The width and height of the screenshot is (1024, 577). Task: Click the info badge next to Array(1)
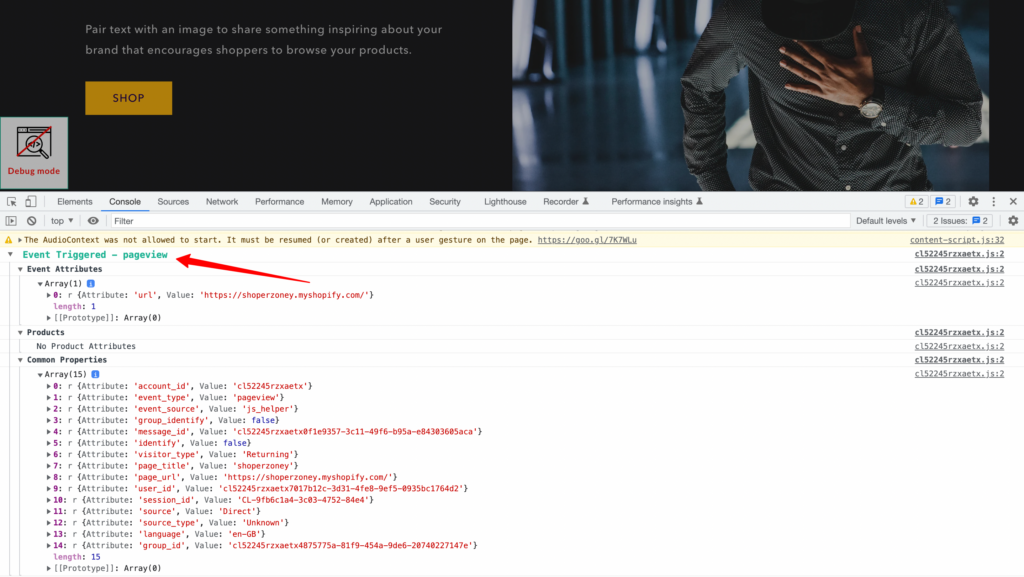91,283
